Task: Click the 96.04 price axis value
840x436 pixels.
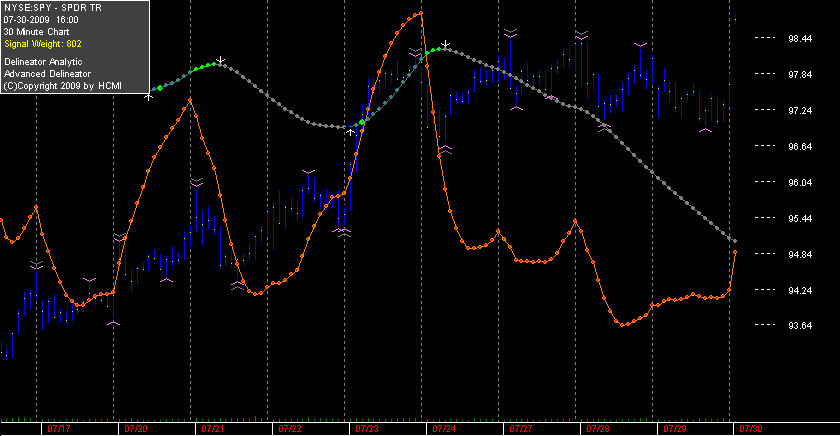Action: [800, 183]
